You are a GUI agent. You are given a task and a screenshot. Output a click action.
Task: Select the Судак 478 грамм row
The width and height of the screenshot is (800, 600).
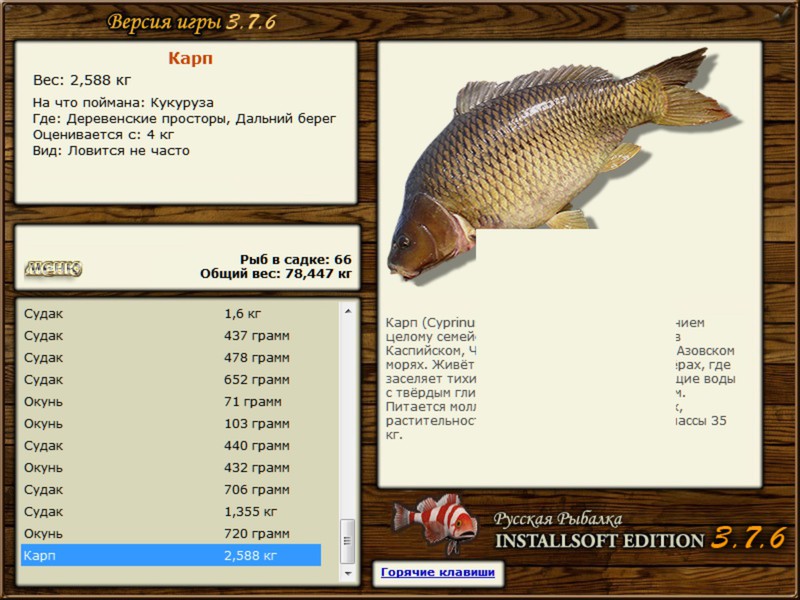click(171, 358)
